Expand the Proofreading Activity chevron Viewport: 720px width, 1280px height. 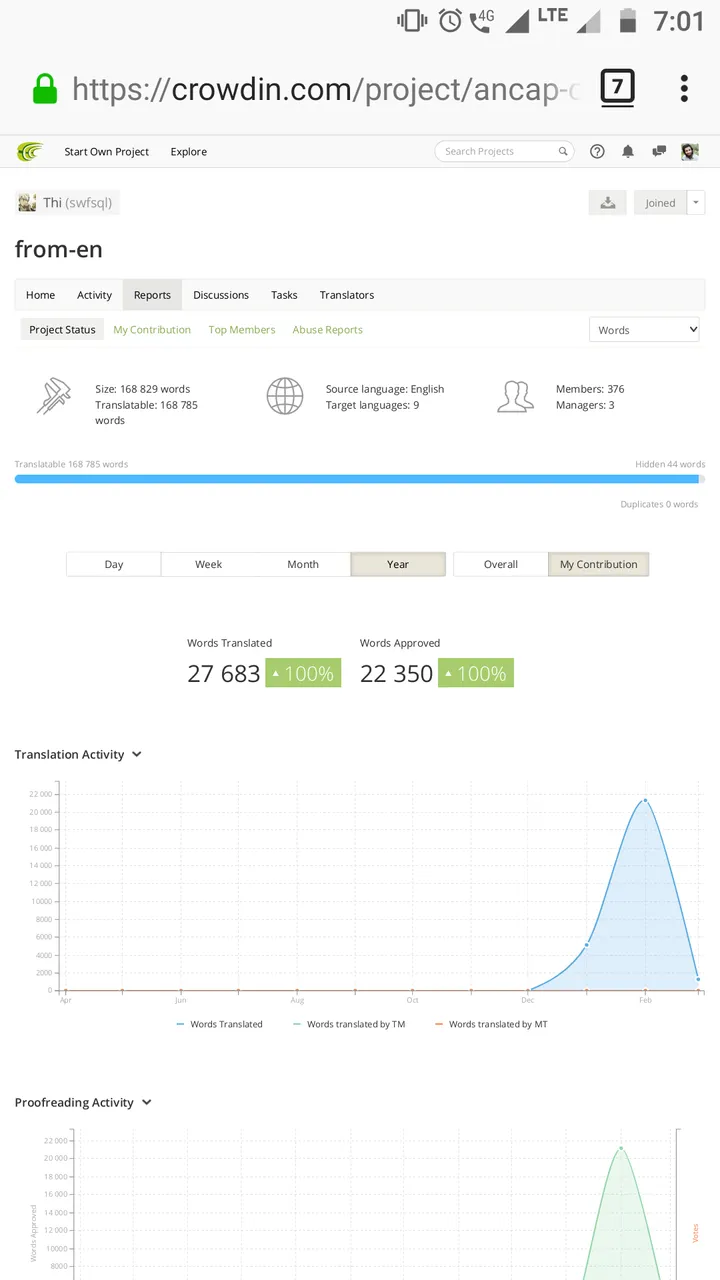[x=147, y=1103]
